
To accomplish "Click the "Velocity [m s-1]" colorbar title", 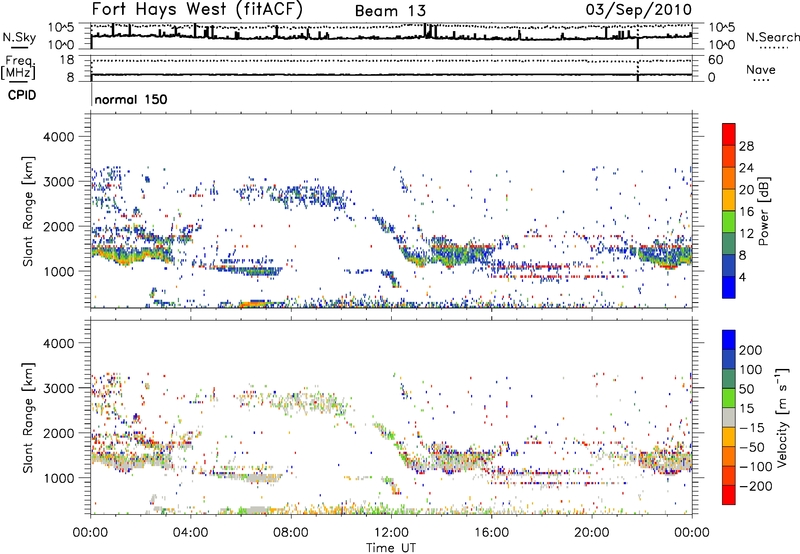I will pos(782,417).
